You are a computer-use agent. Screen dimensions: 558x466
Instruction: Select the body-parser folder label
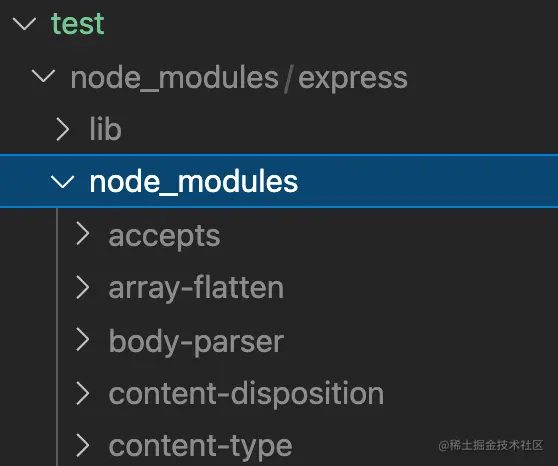click(x=196, y=342)
